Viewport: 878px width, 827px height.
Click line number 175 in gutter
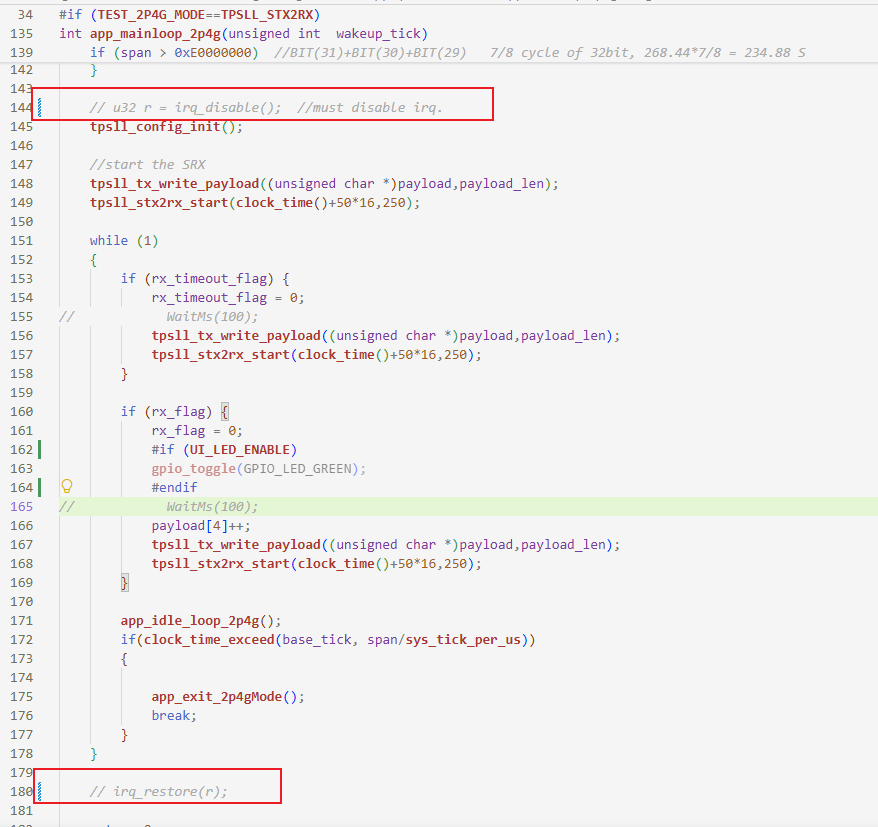(22, 697)
